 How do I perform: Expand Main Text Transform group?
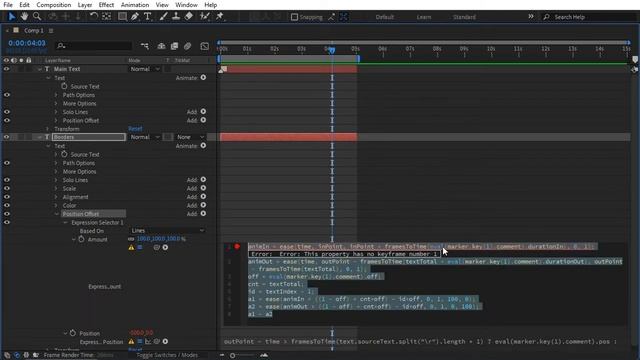(x=48, y=129)
